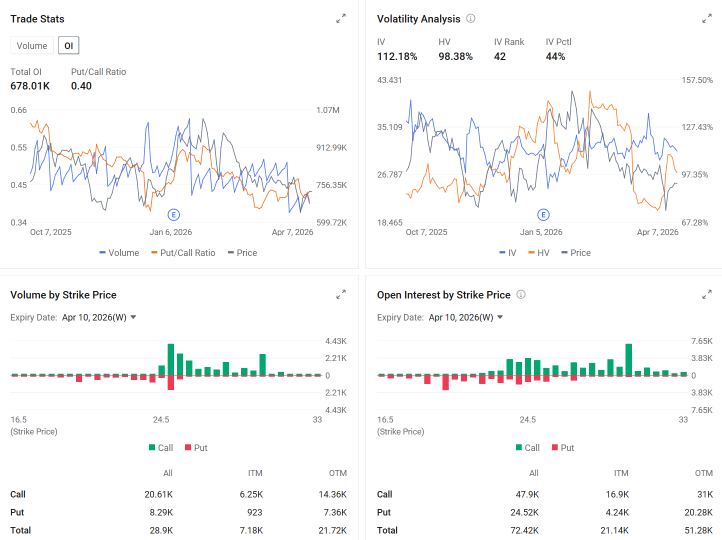Click the tallest green call bar in Open Interest chart
The image size is (722, 540).
click(629, 360)
